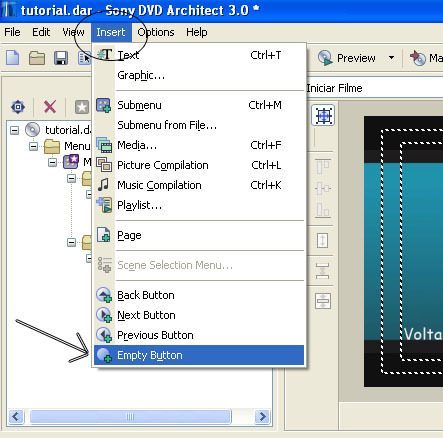This screenshot has height=438, width=443.
Task: Select the Menu folder tree item
Action: (x=77, y=146)
